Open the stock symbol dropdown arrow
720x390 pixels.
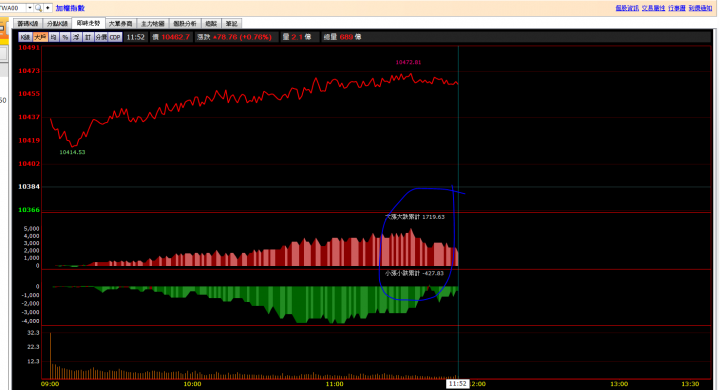pos(30,8)
